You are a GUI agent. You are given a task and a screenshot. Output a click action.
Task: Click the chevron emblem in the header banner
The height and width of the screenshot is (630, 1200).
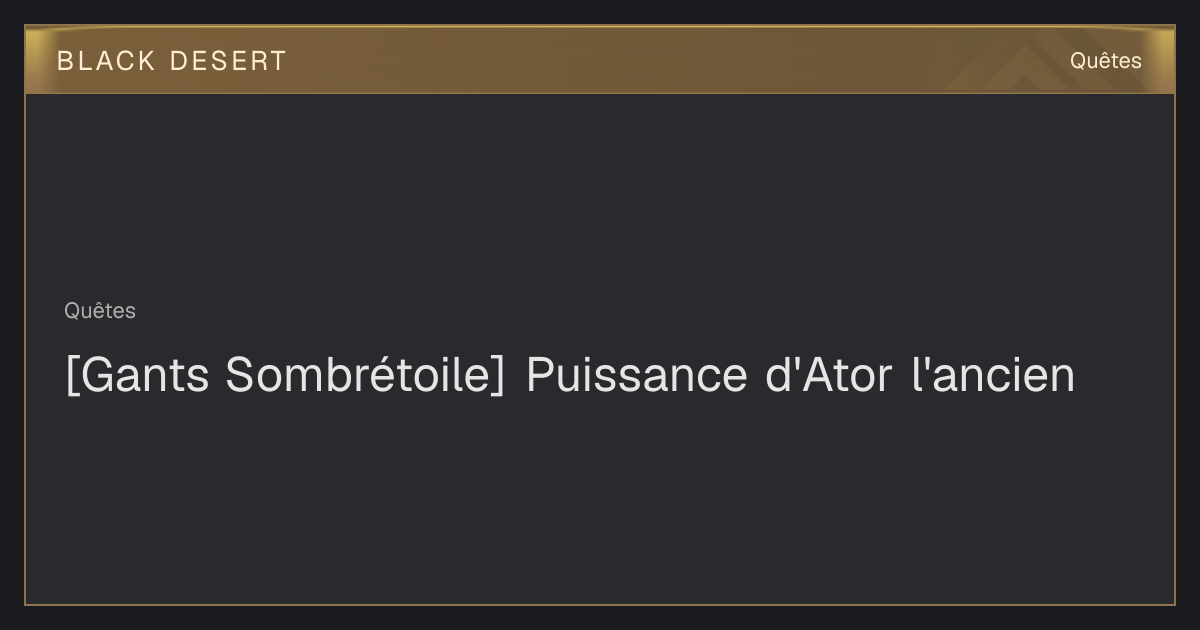click(1010, 66)
